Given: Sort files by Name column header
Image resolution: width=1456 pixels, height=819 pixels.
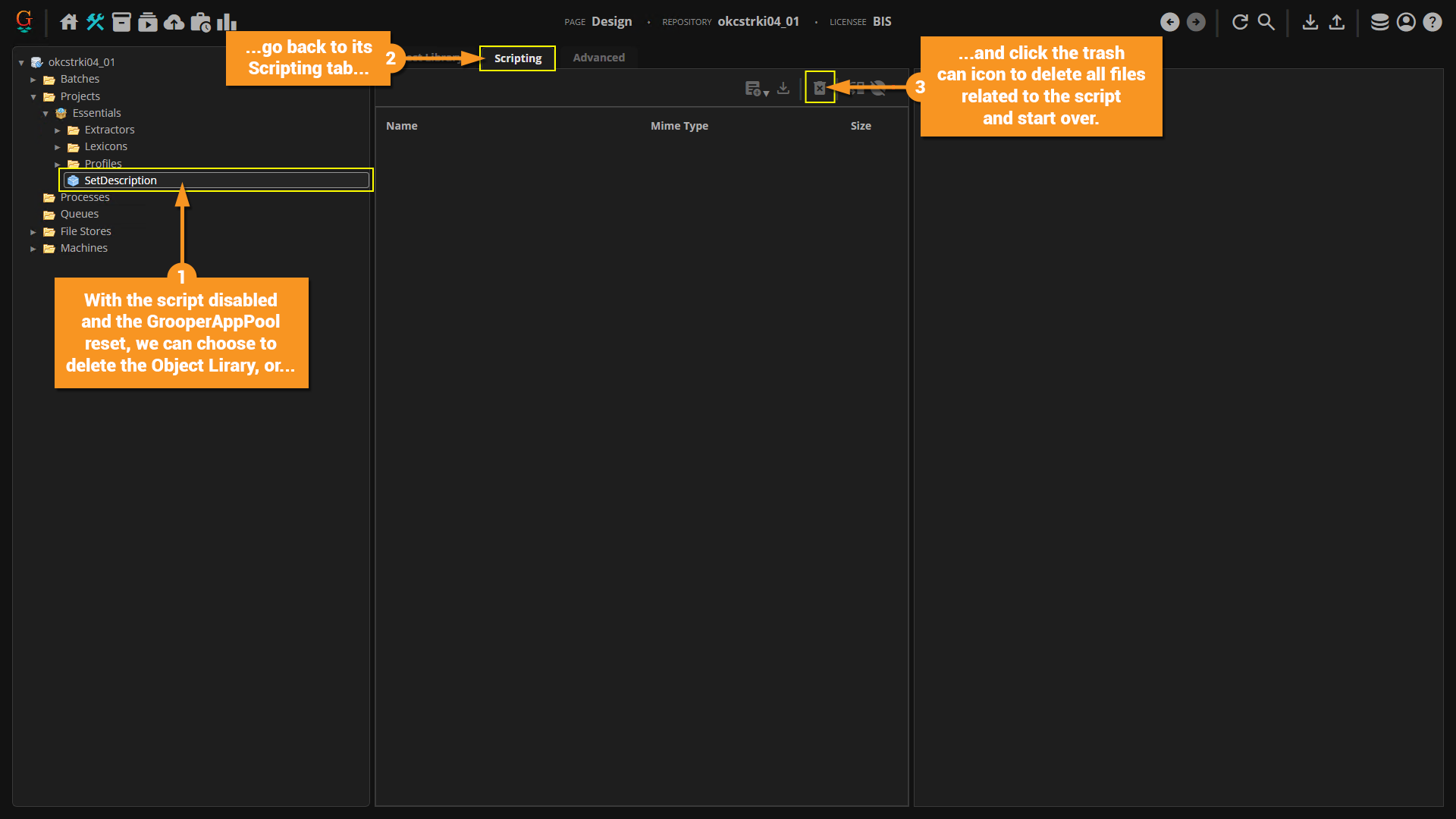Looking at the screenshot, I should (402, 126).
